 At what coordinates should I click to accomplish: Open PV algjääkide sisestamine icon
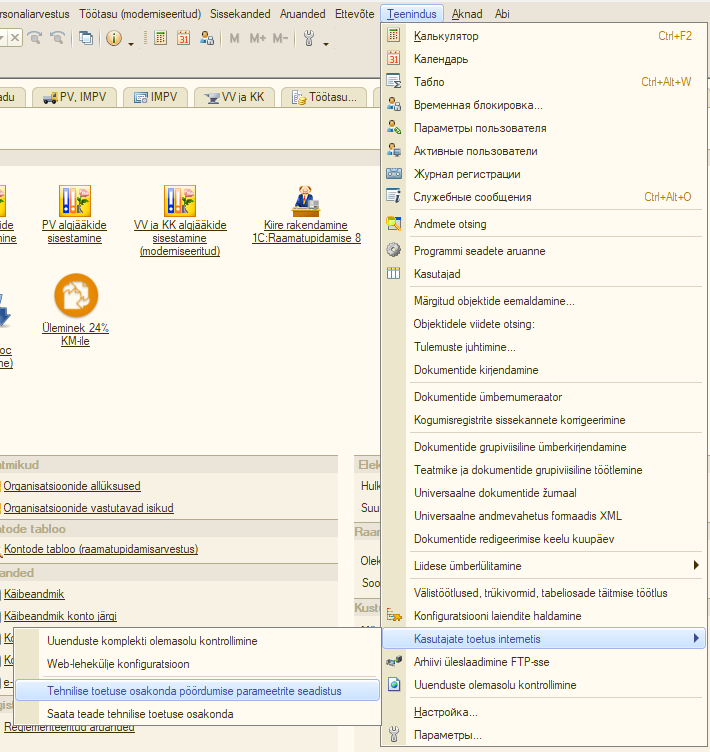pos(74,201)
